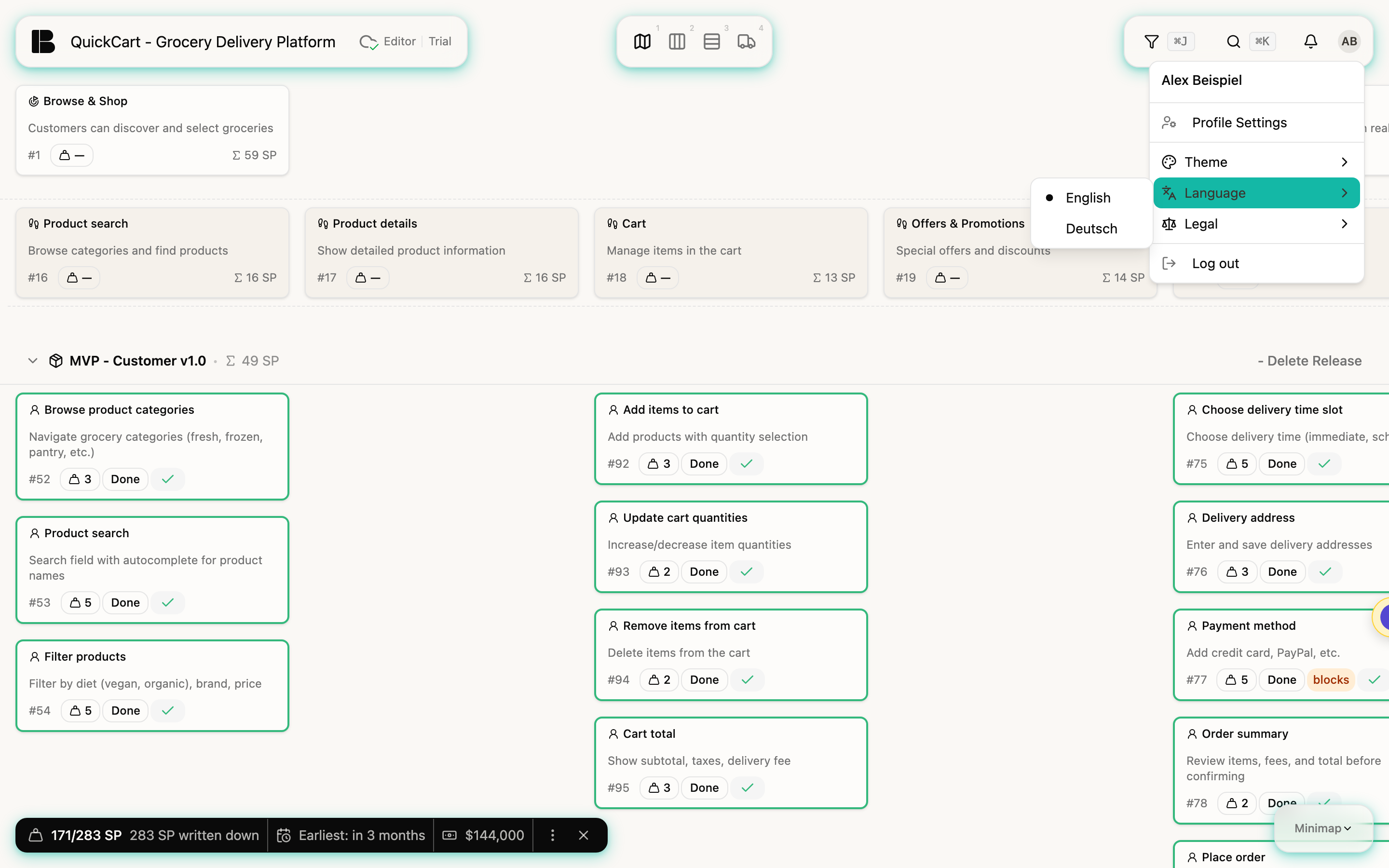Click the cloud sync status icon
Viewport: 1389px width, 868px height.
click(x=368, y=42)
